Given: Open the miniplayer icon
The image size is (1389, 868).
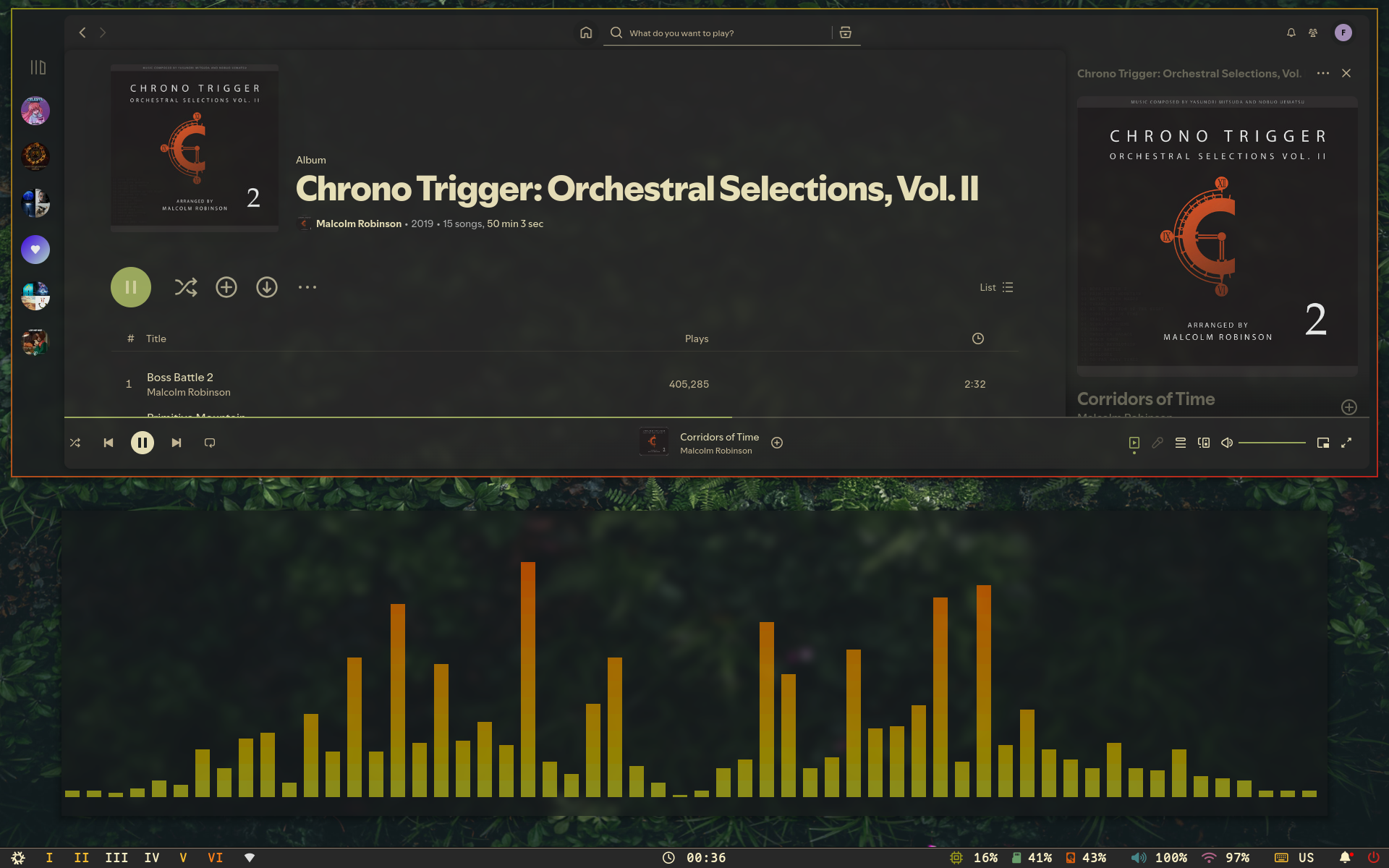Looking at the screenshot, I should (x=1323, y=443).
